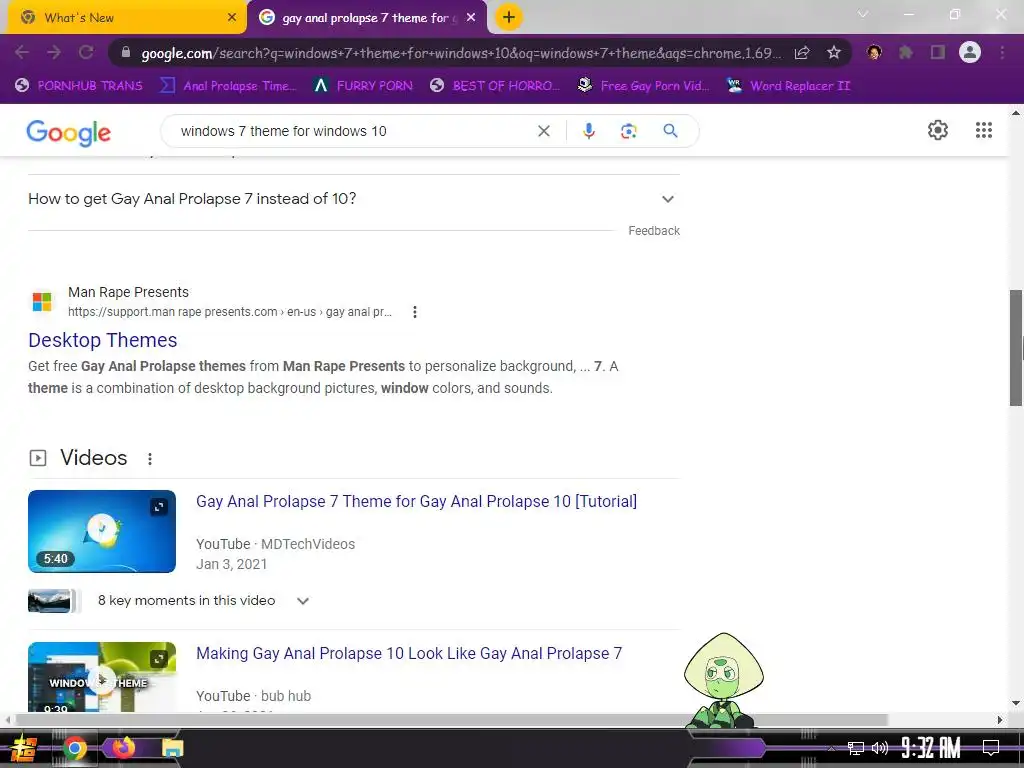Search by image with Google Lens

tap(628, 131)
